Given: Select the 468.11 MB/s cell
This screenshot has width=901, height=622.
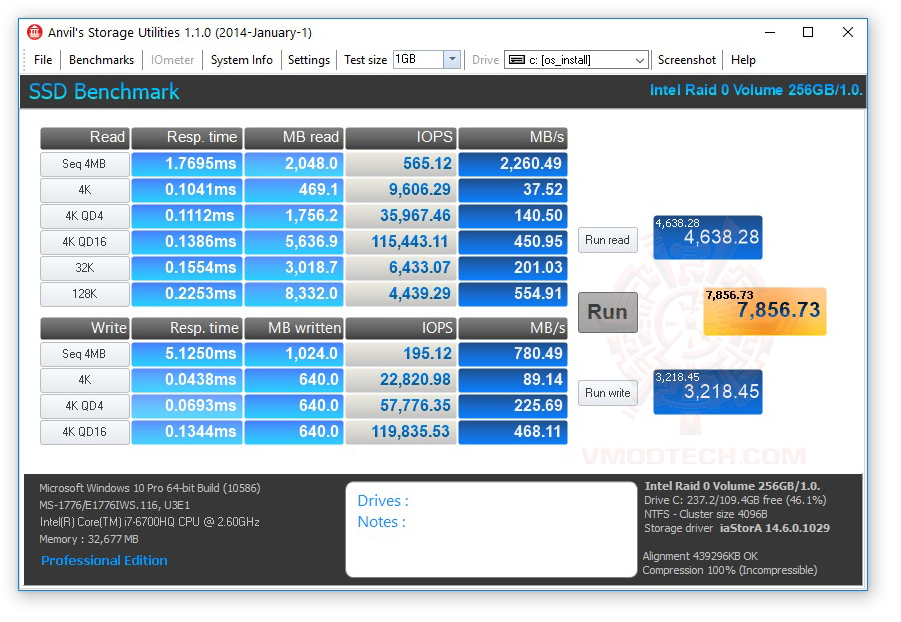Looking at the screenshot, I should [513, 432].
